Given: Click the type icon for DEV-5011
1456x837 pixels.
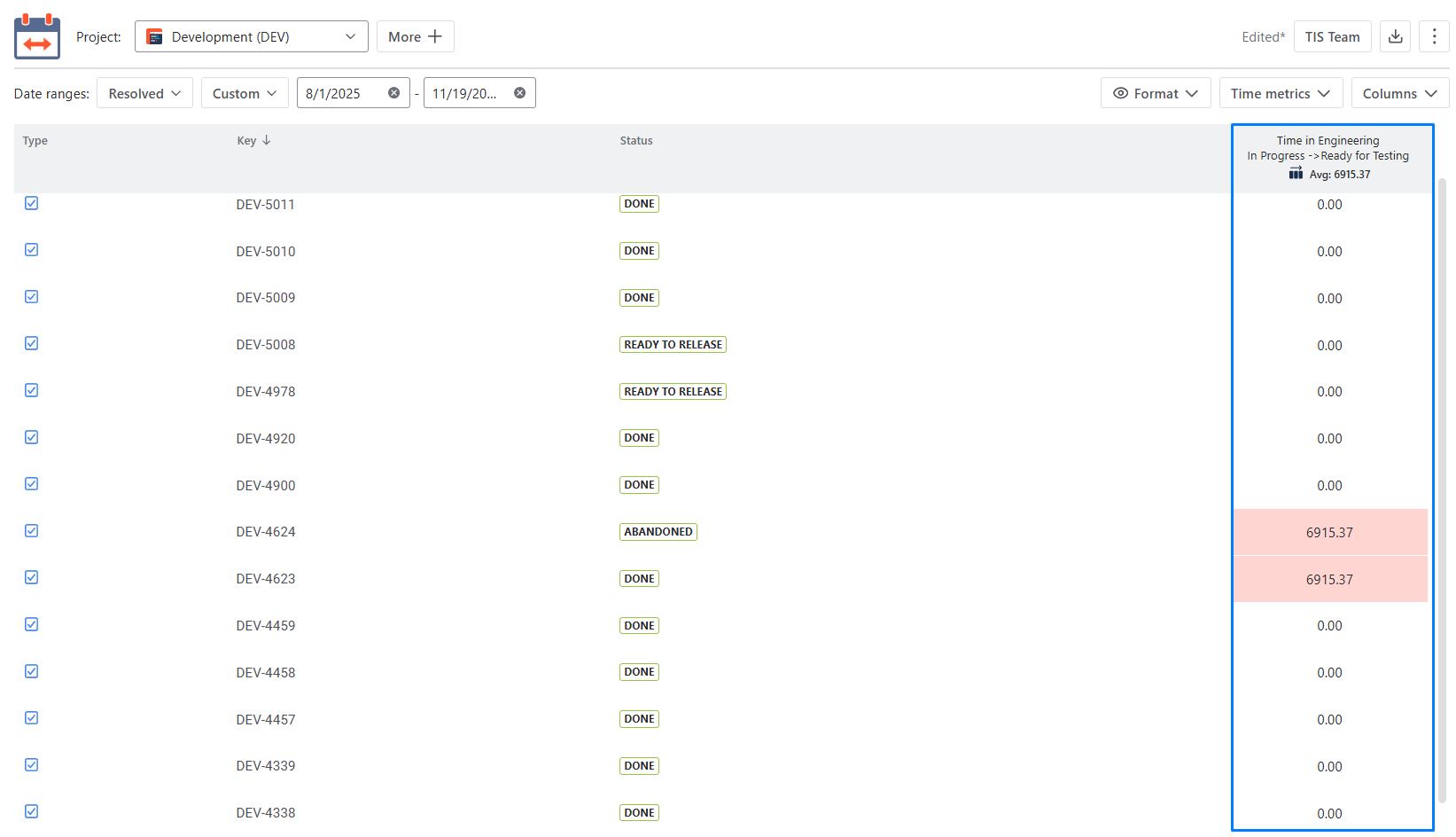Looking at the screenshot, I should pos(32,203).
